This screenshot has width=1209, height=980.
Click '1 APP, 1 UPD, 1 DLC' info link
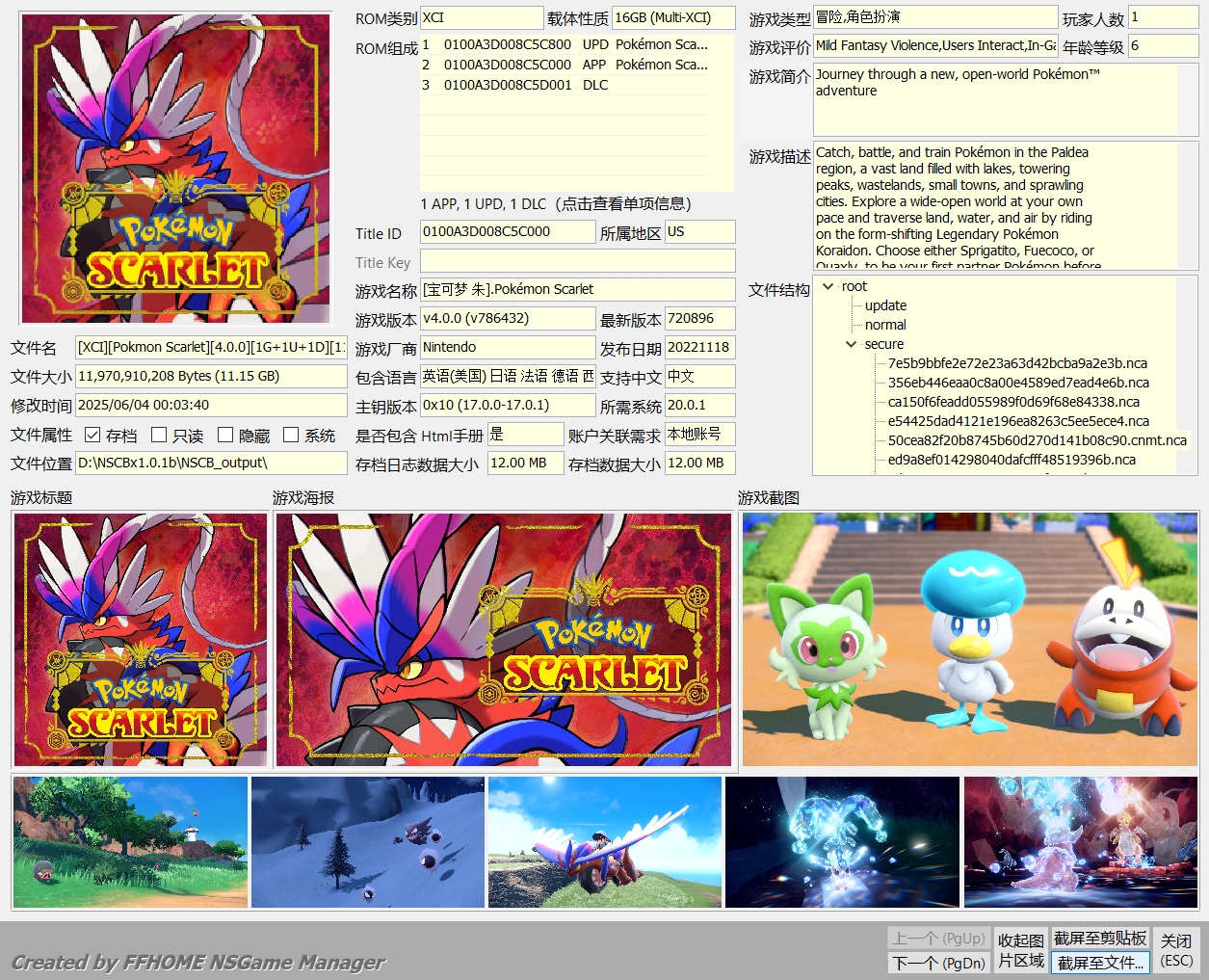(556, 203)
